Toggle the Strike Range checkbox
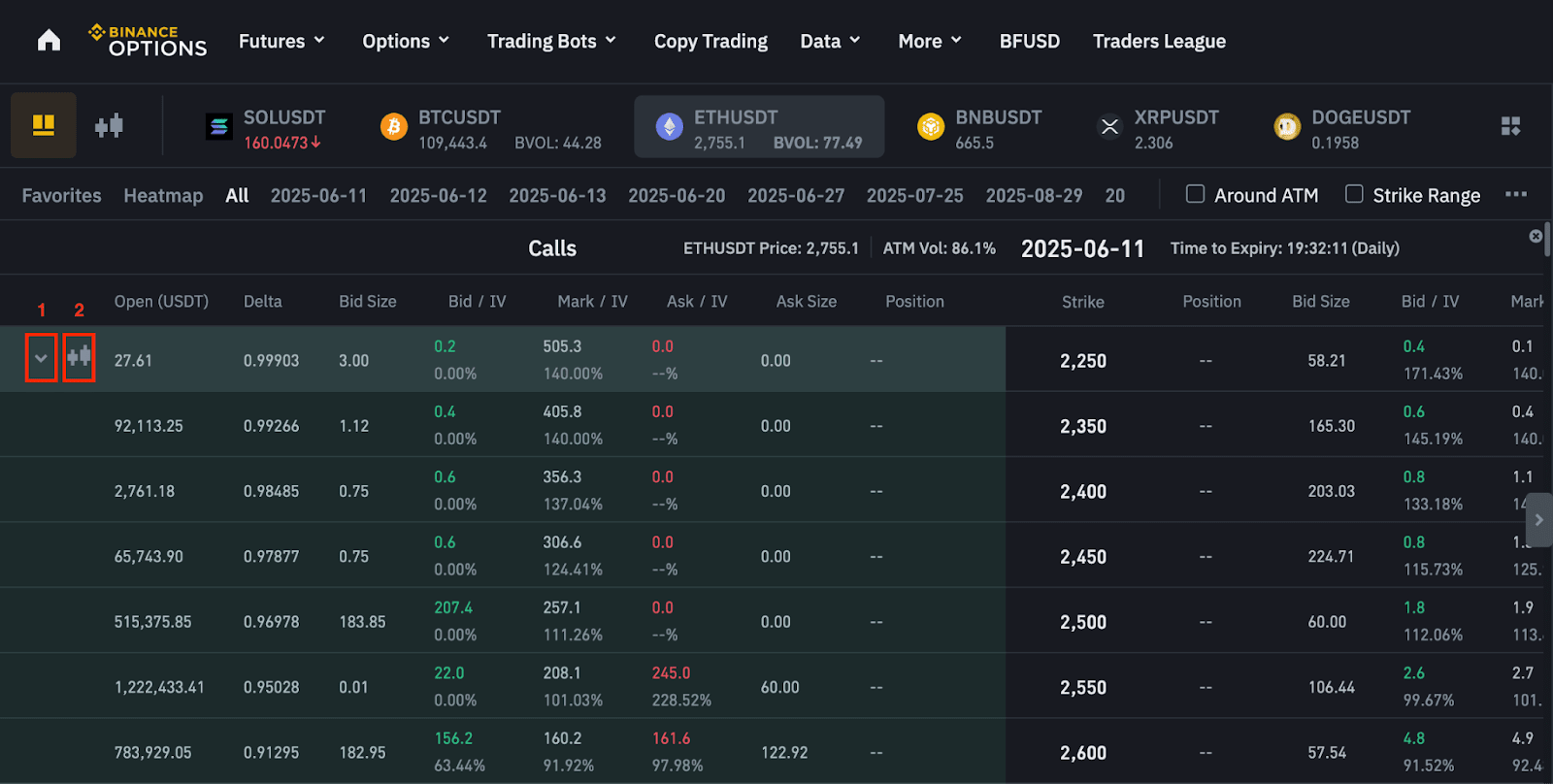 click(1354, 194)
